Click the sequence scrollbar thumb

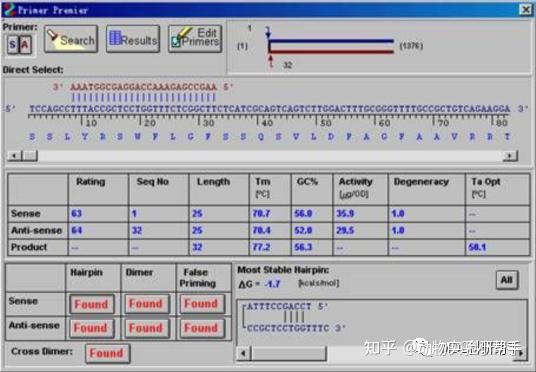click(x=30, y=156)
